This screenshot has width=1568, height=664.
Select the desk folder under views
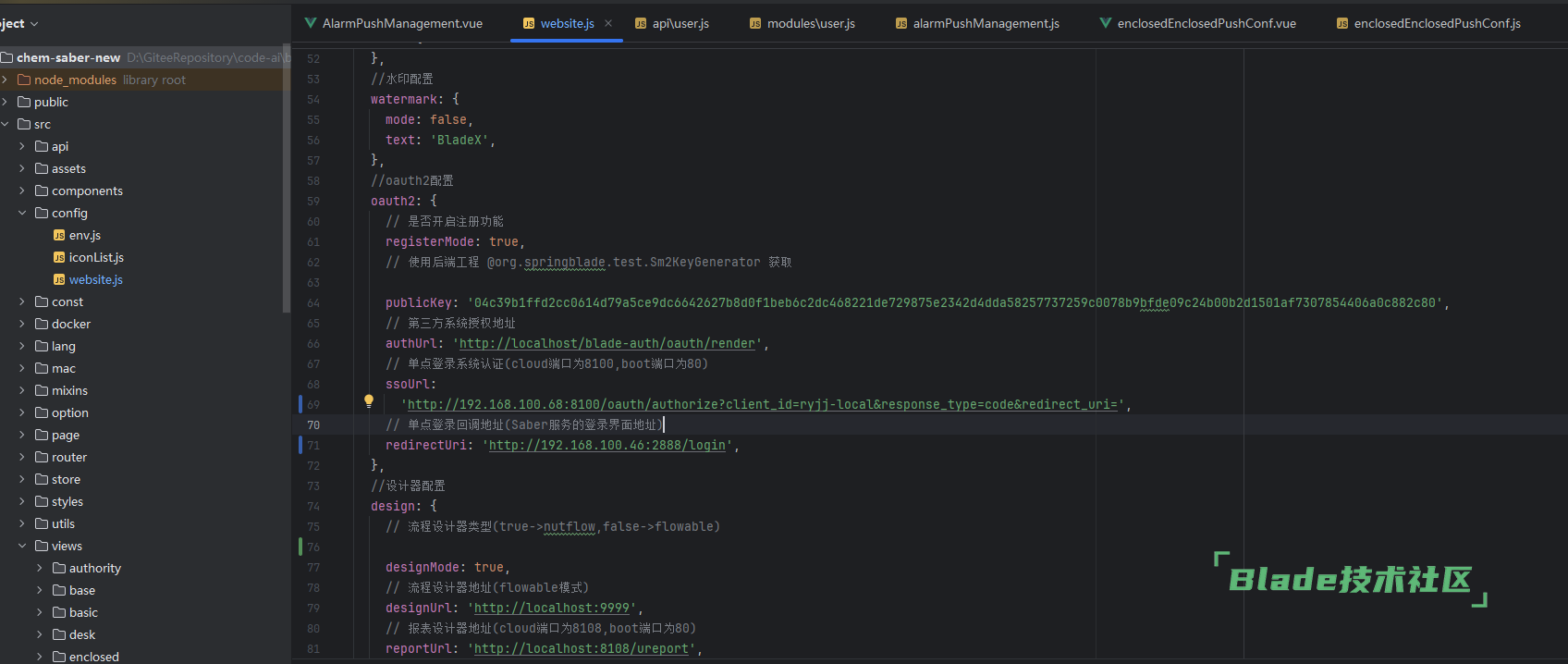[82, 634]
